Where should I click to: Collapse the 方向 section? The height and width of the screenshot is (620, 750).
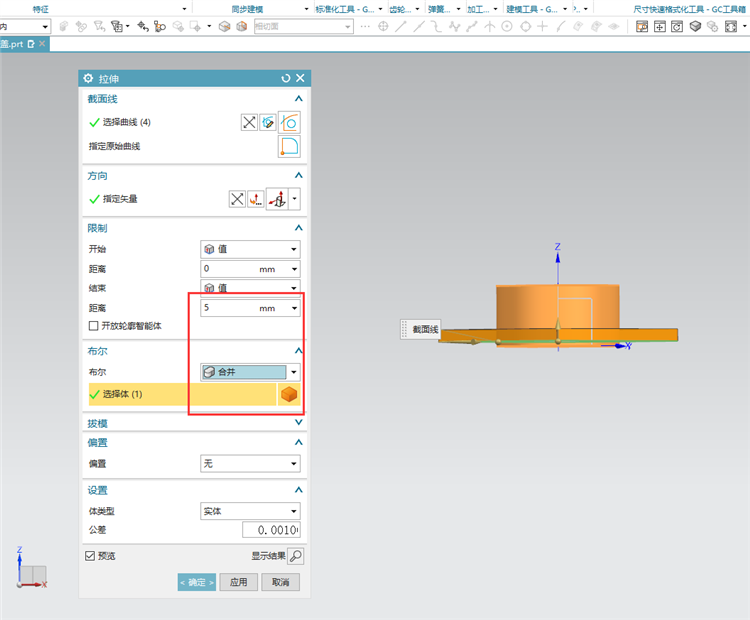pyautogui.click(x=298, y=175)
